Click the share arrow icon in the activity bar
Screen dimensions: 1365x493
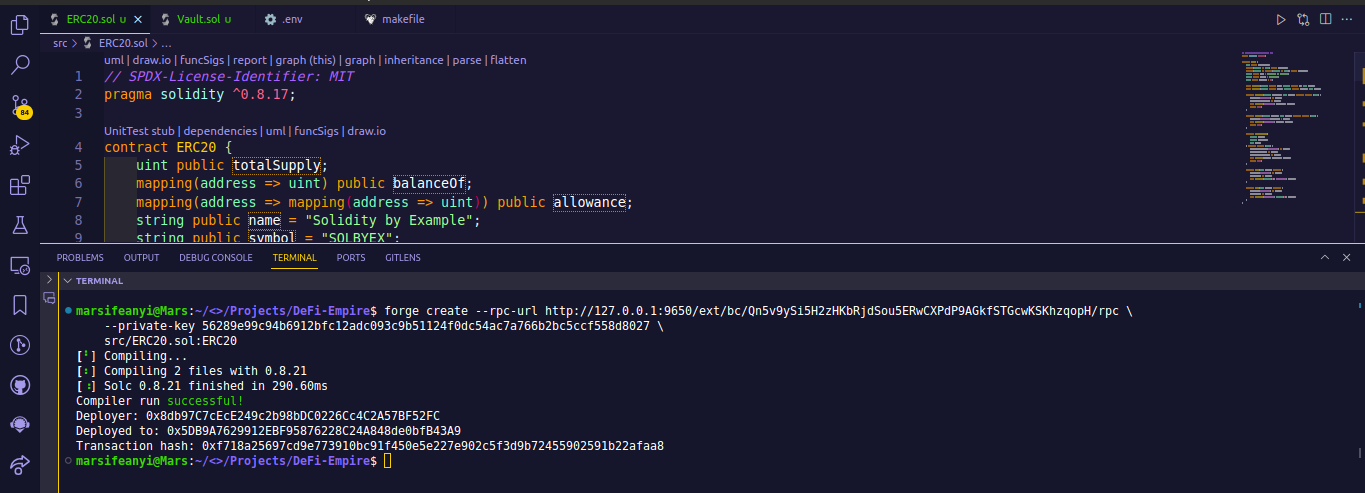click(x=19, y=464)
